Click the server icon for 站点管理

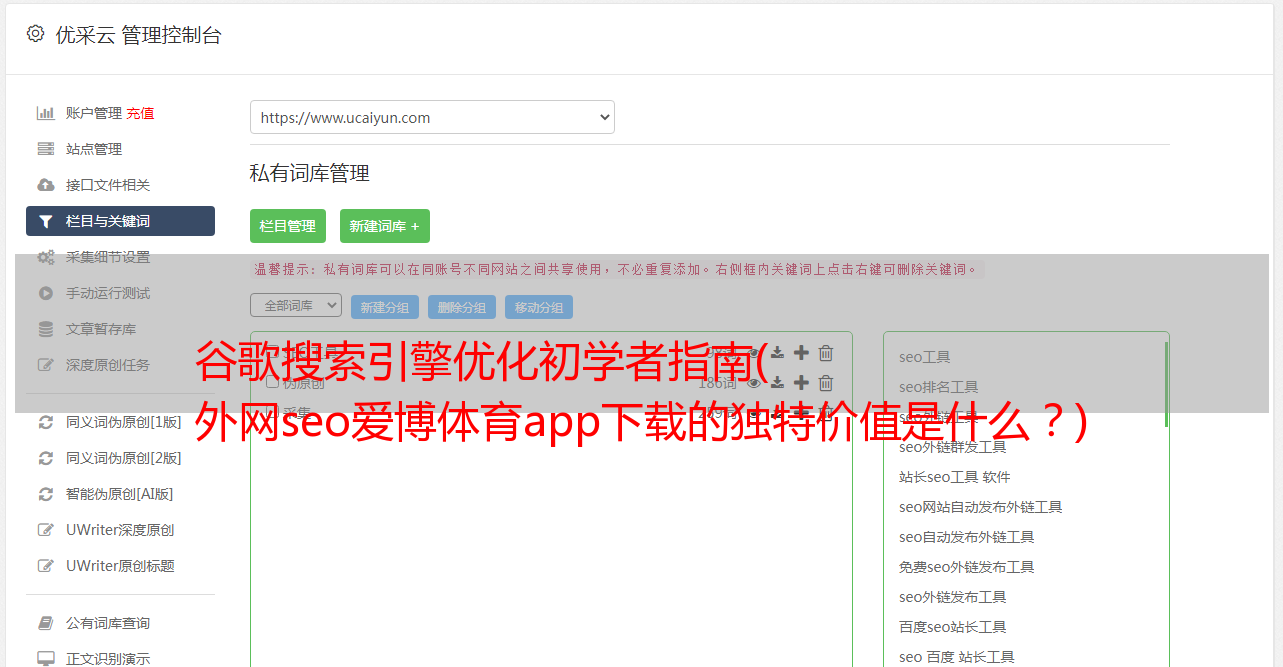tap(46, 149)
